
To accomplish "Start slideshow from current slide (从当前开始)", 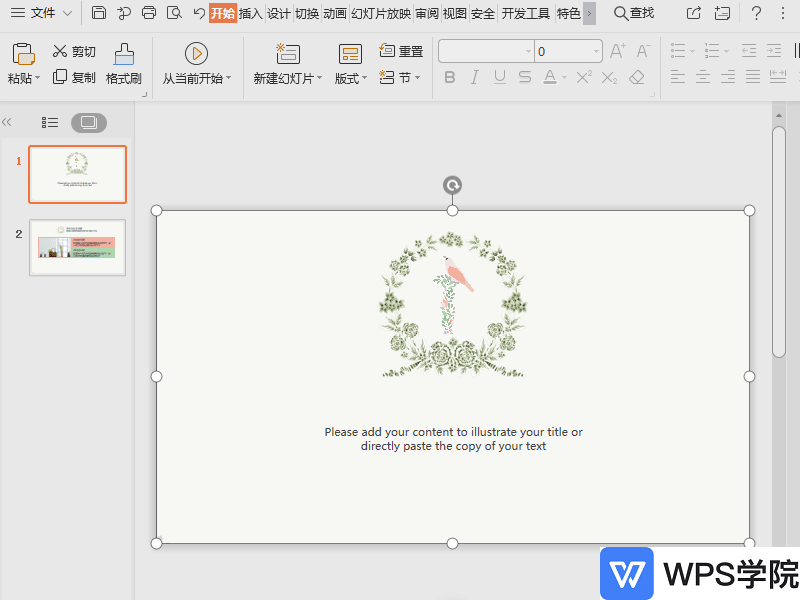I will [x=196, y=54].
